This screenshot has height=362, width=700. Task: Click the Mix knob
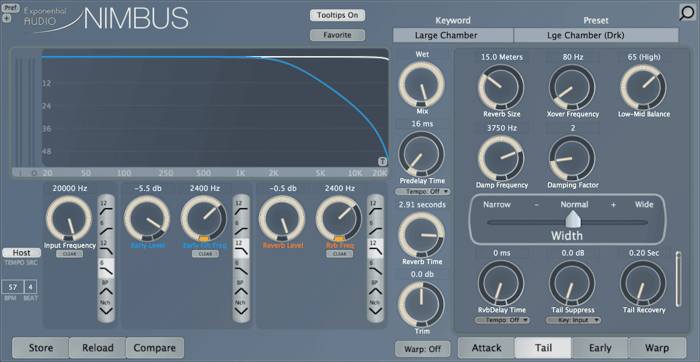pyautogui.click(x=421, y=85)
